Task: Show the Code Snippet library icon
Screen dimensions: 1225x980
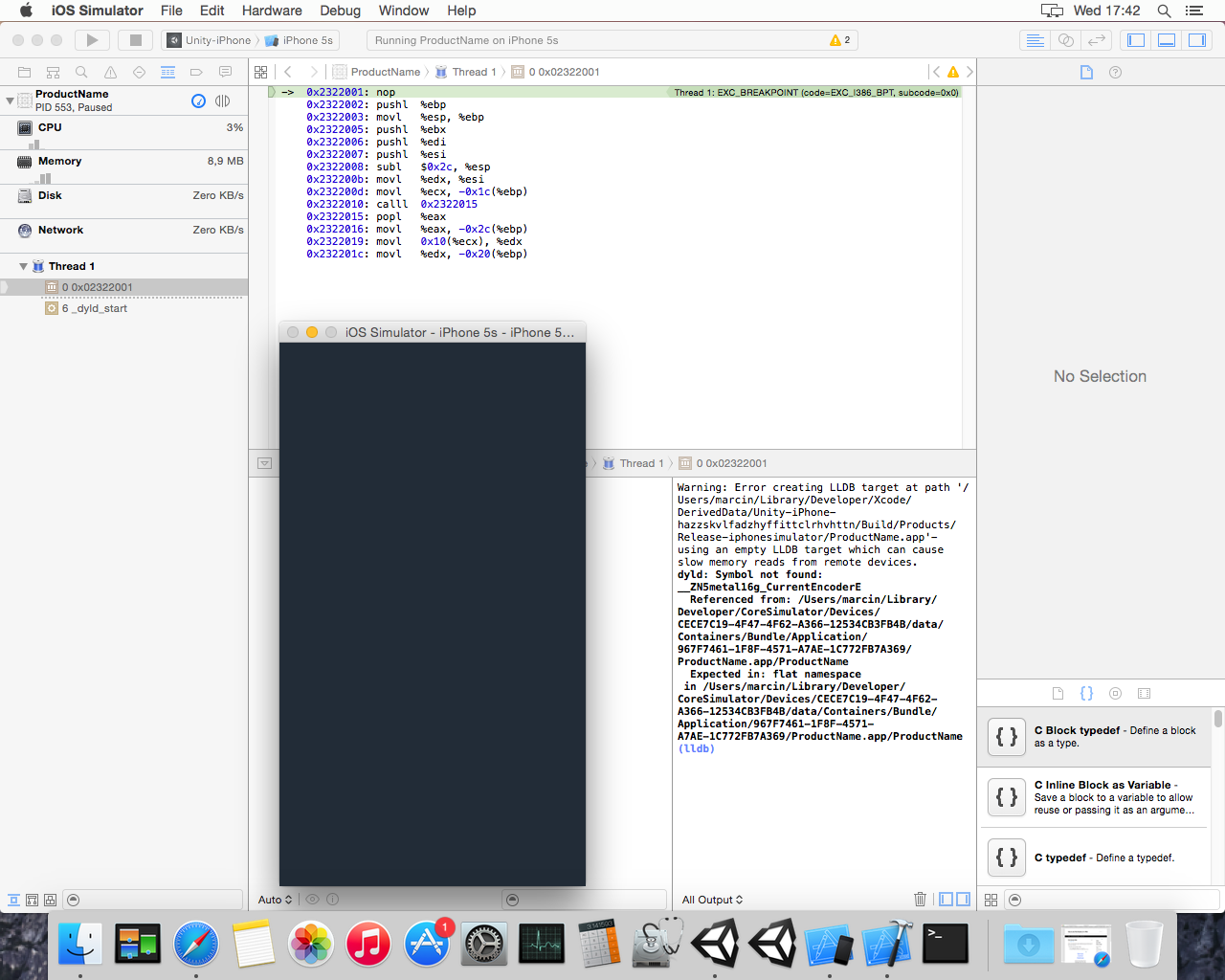Action: (1086, 694)
